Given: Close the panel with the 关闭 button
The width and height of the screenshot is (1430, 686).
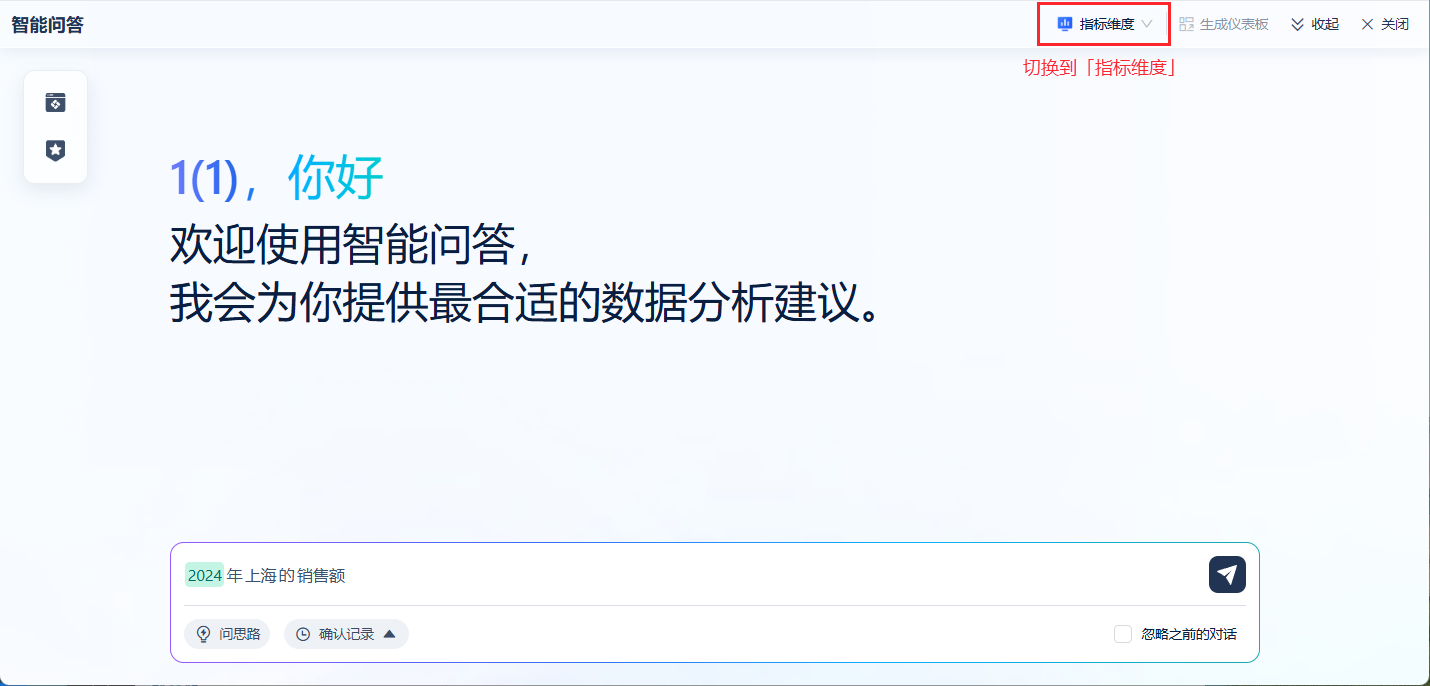Looking at the screenshot, I should [x=1385, y=24].
